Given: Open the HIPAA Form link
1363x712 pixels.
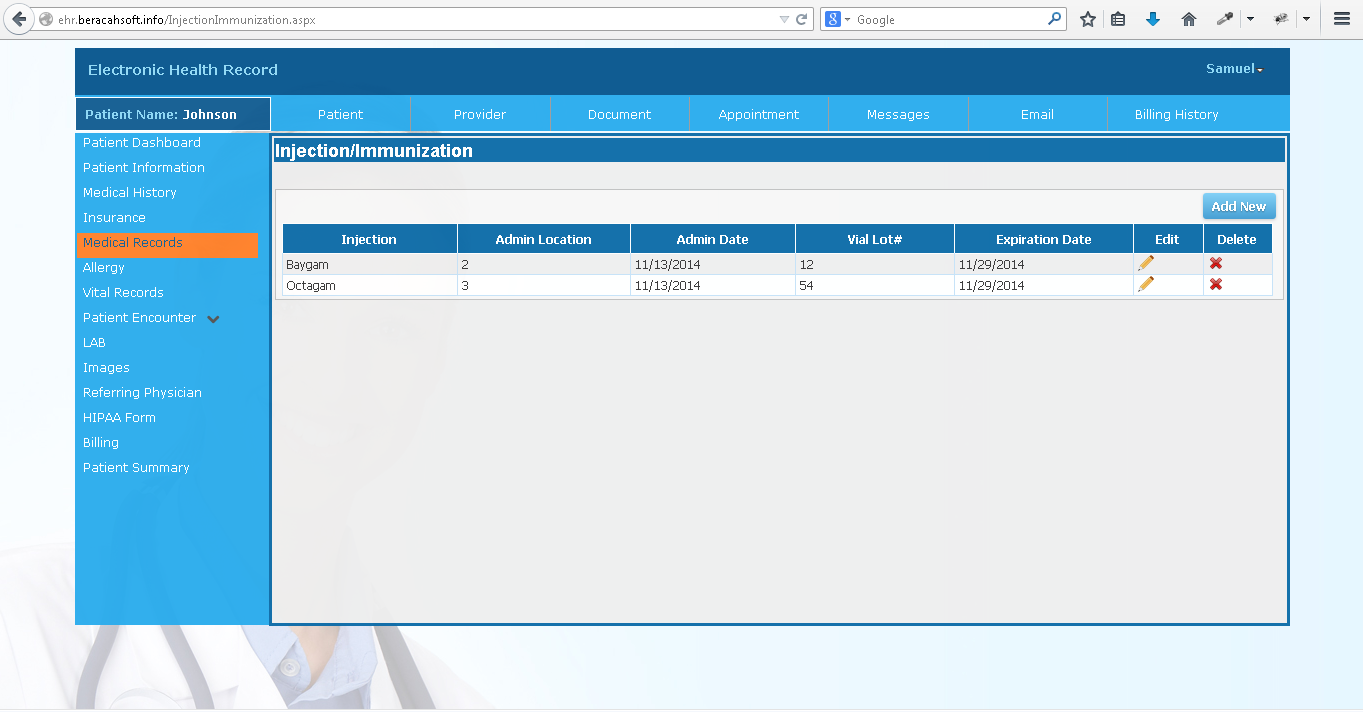Looking at the screenshot, I should tap(119, 418).
